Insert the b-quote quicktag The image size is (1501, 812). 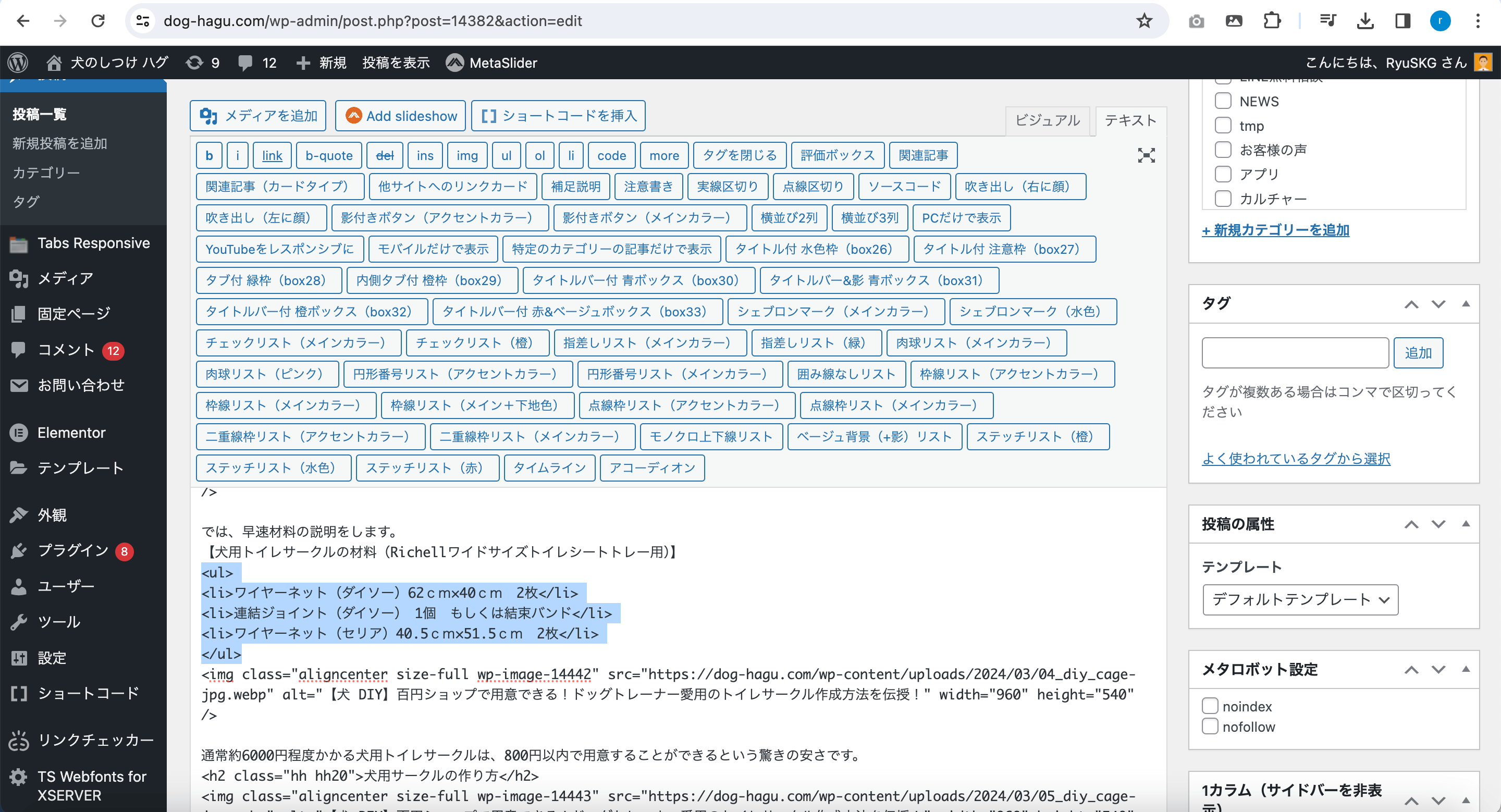[329, 155]
